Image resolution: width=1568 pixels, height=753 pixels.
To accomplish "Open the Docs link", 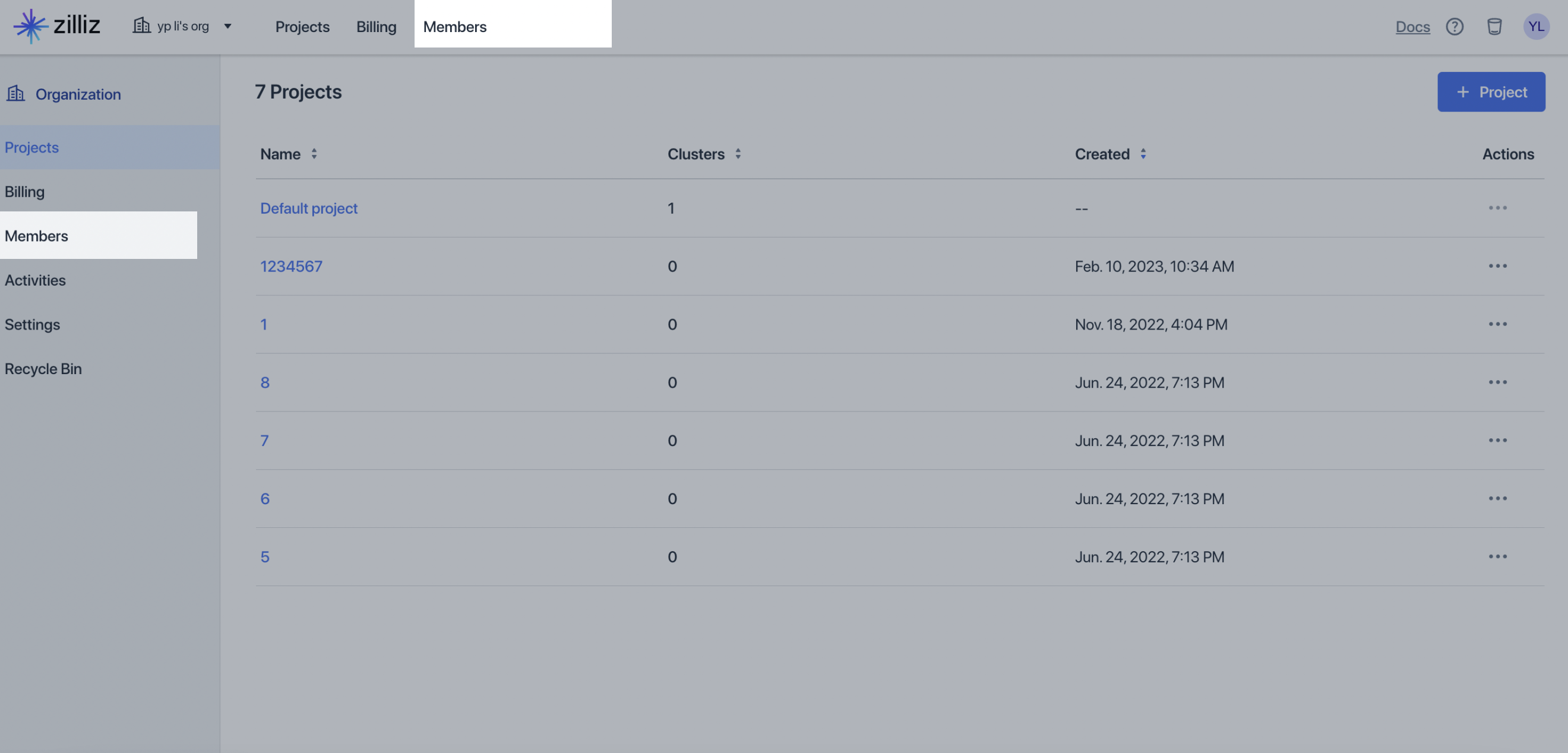I will coord(1412,27).
